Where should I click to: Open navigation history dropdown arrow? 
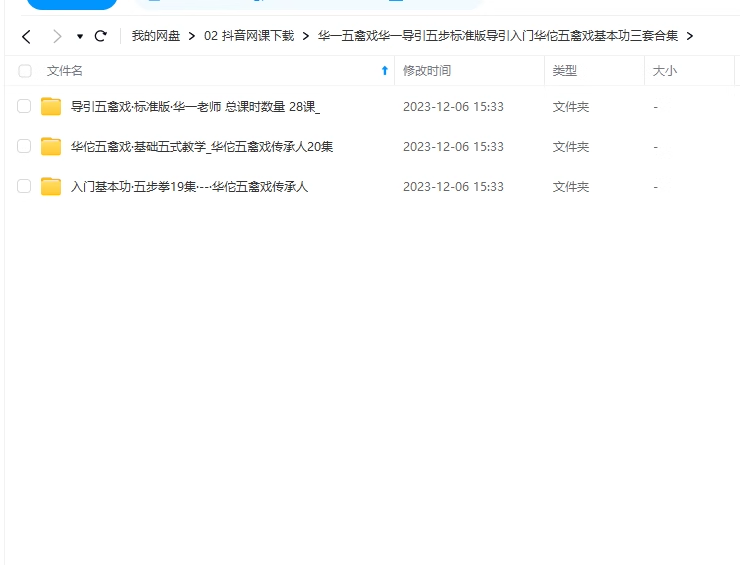(x=80, y=36)
